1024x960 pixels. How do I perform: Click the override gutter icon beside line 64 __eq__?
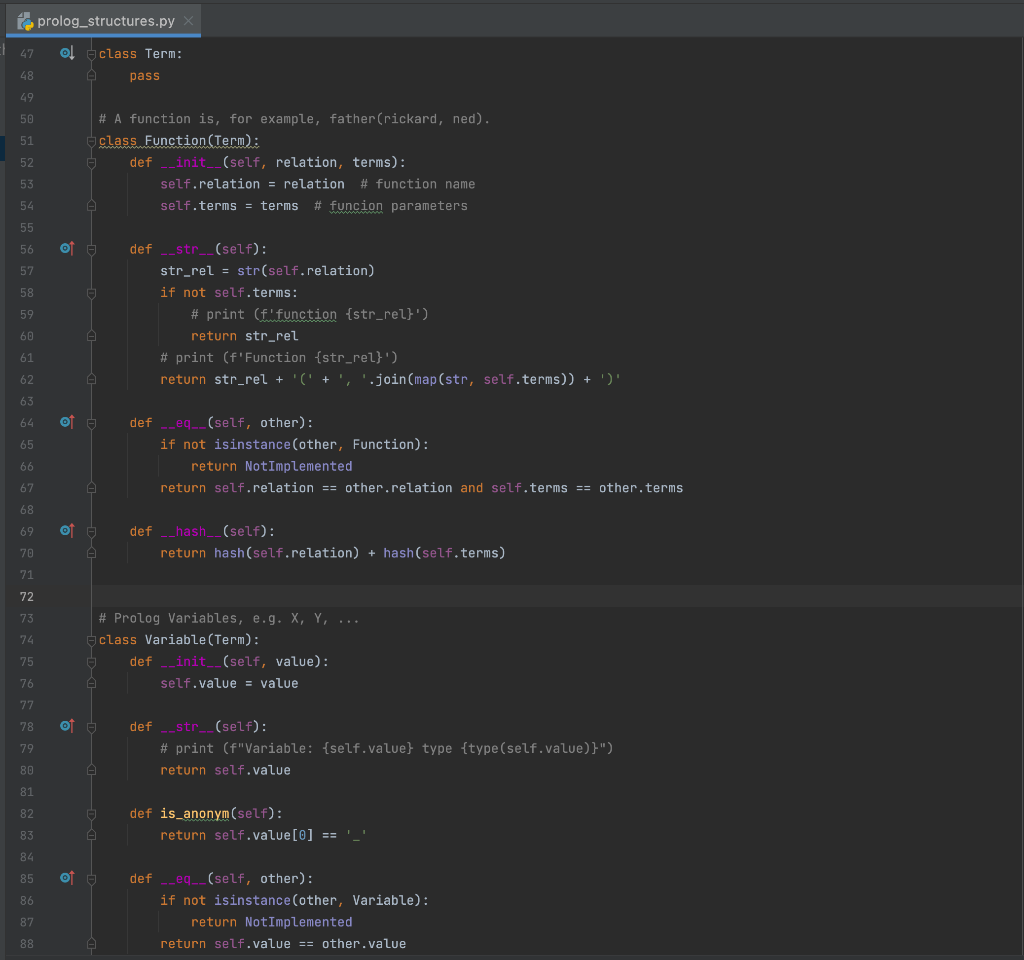(x=67, y=423)
